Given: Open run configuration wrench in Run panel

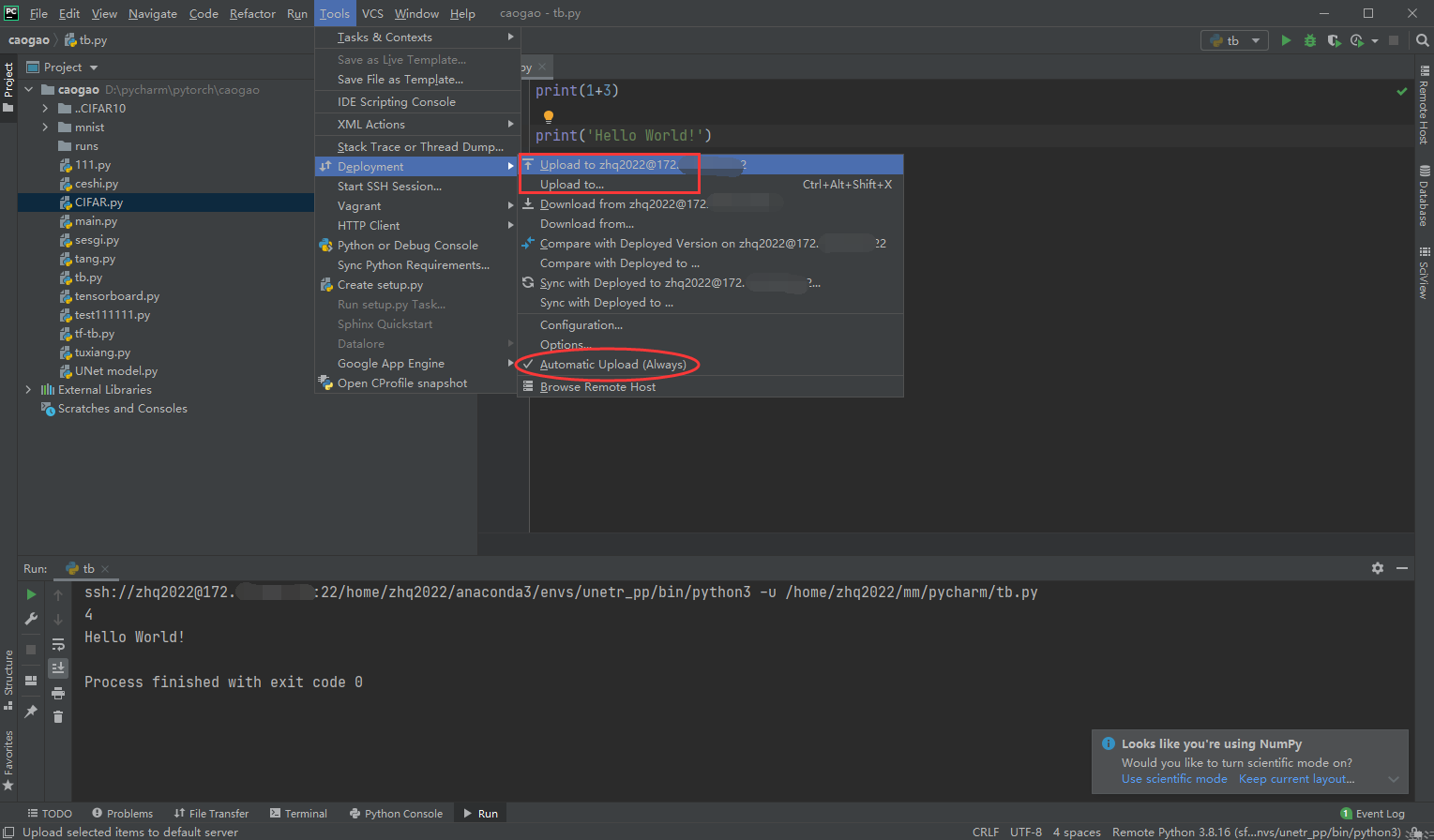Looking at the screenshot, I should (31, 619).
